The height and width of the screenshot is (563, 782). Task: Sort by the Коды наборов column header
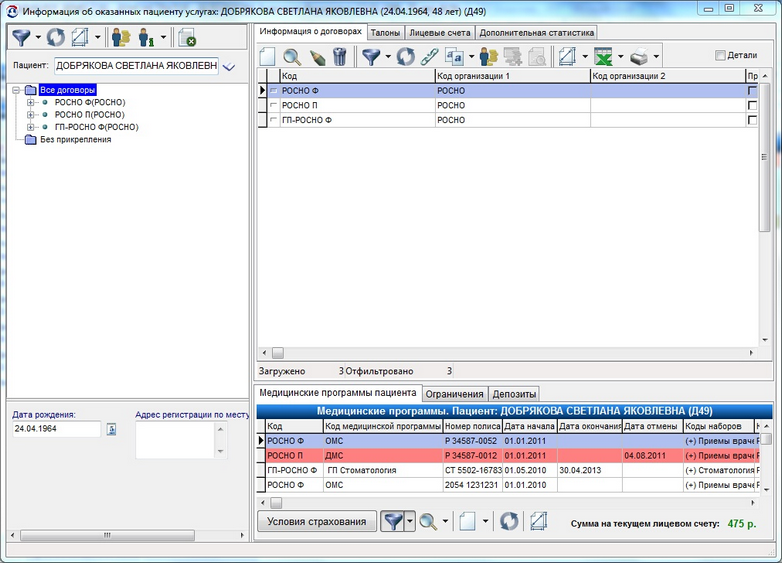[718, 426]
